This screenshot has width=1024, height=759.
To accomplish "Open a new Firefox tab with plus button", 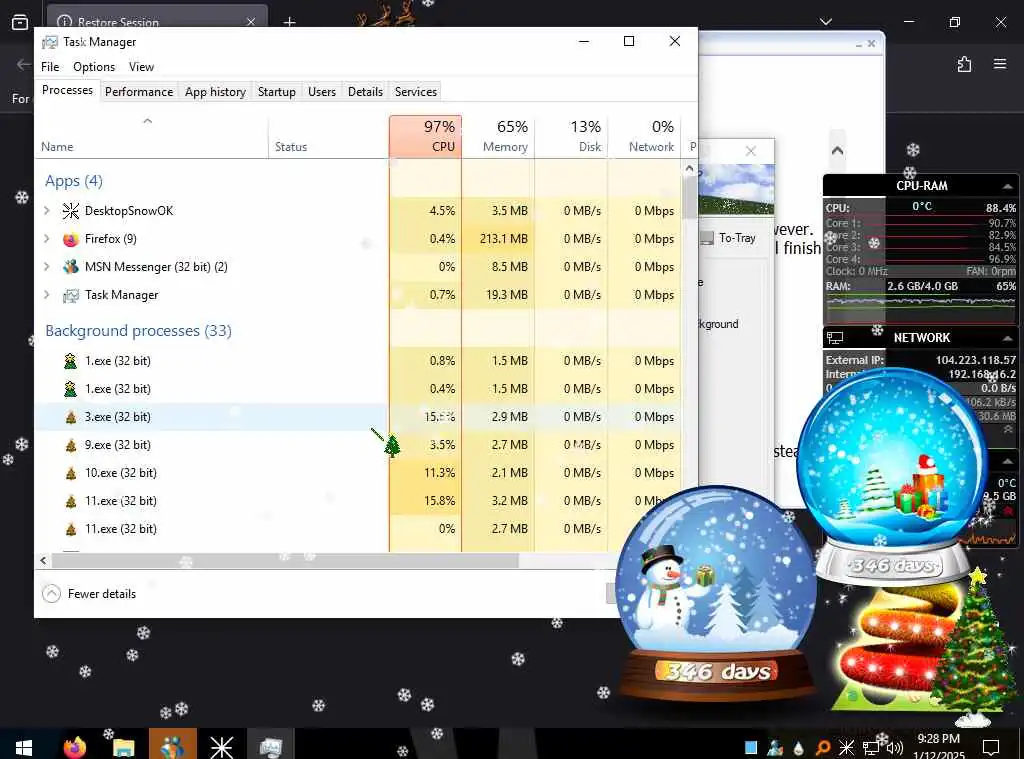I will coord(289,22).
